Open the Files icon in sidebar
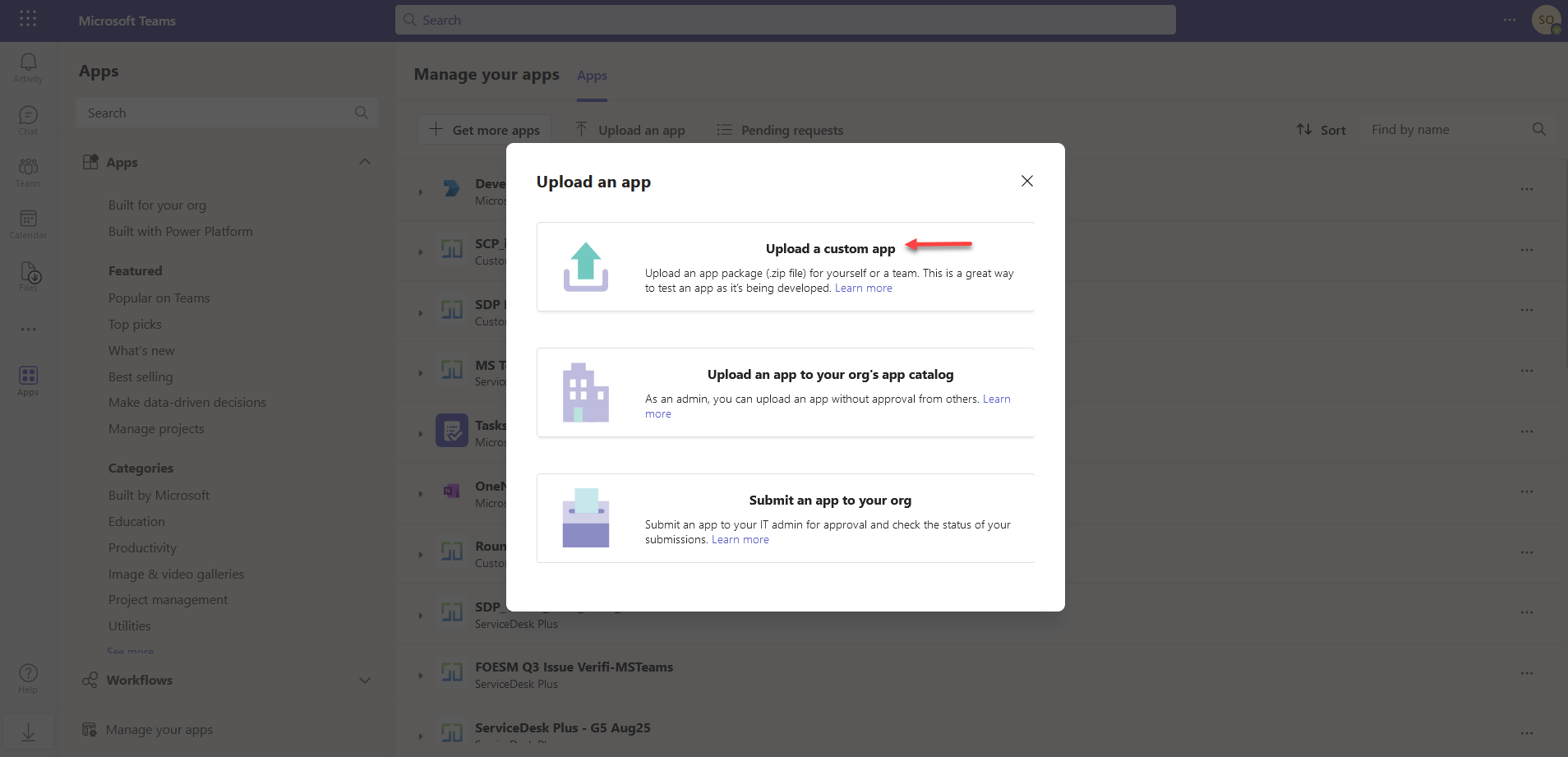 29,275
